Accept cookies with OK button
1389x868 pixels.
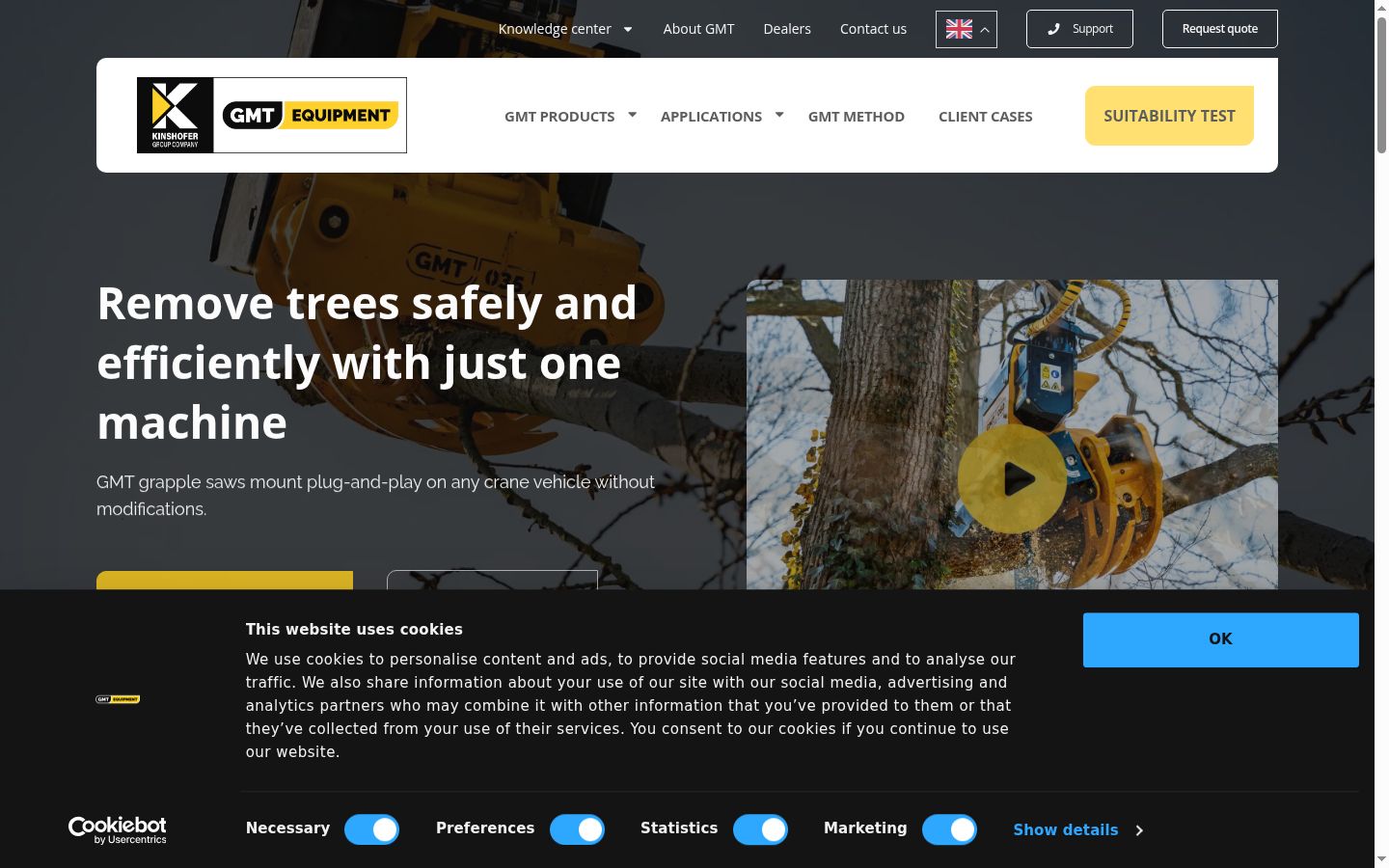pyautogui.click(x=1221, y=639)
